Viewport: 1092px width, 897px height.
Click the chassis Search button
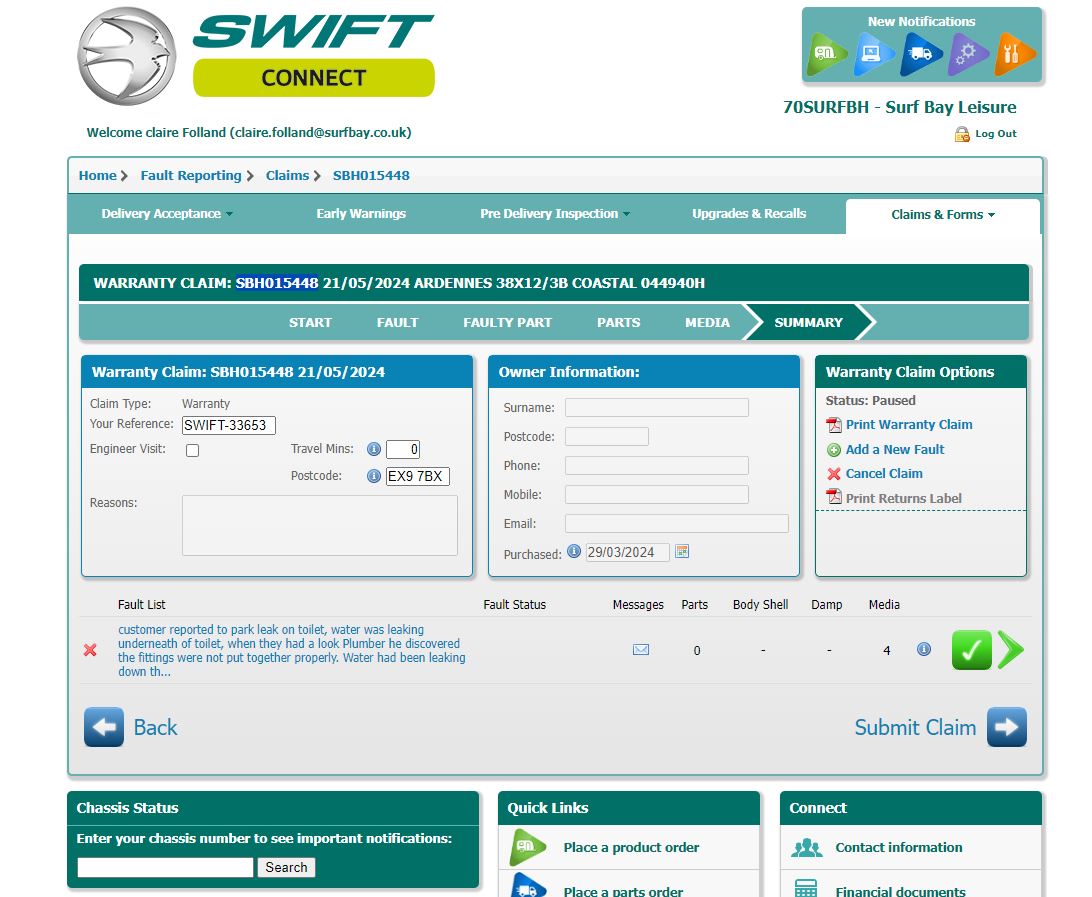[x=286, y=867]
